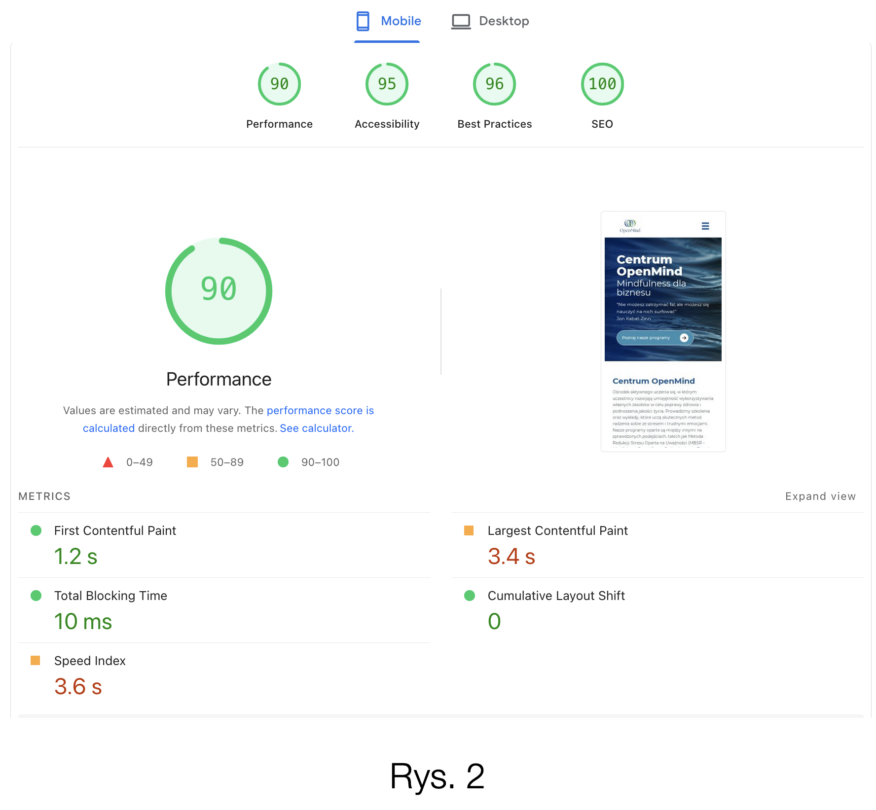
Task: Select the Performance score gauge 90
Action: pos(279,85)
